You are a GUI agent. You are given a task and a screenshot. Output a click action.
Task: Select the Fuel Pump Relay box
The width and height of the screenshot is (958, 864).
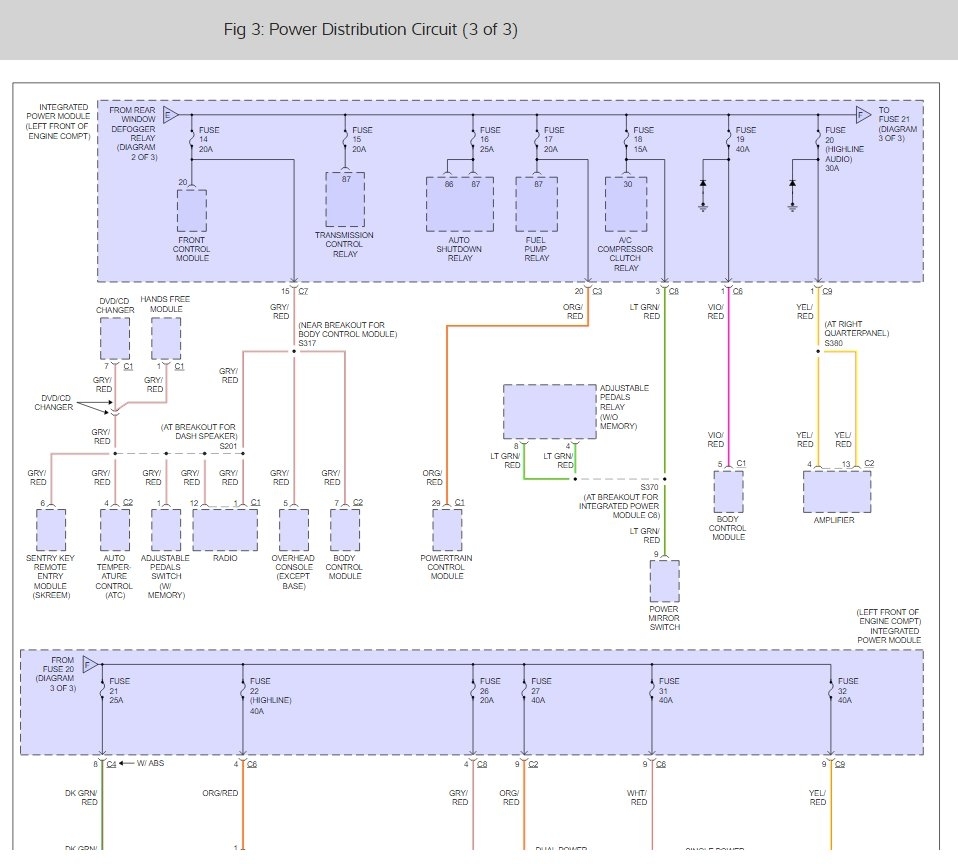pyautogui.click(x=537, y=204)
